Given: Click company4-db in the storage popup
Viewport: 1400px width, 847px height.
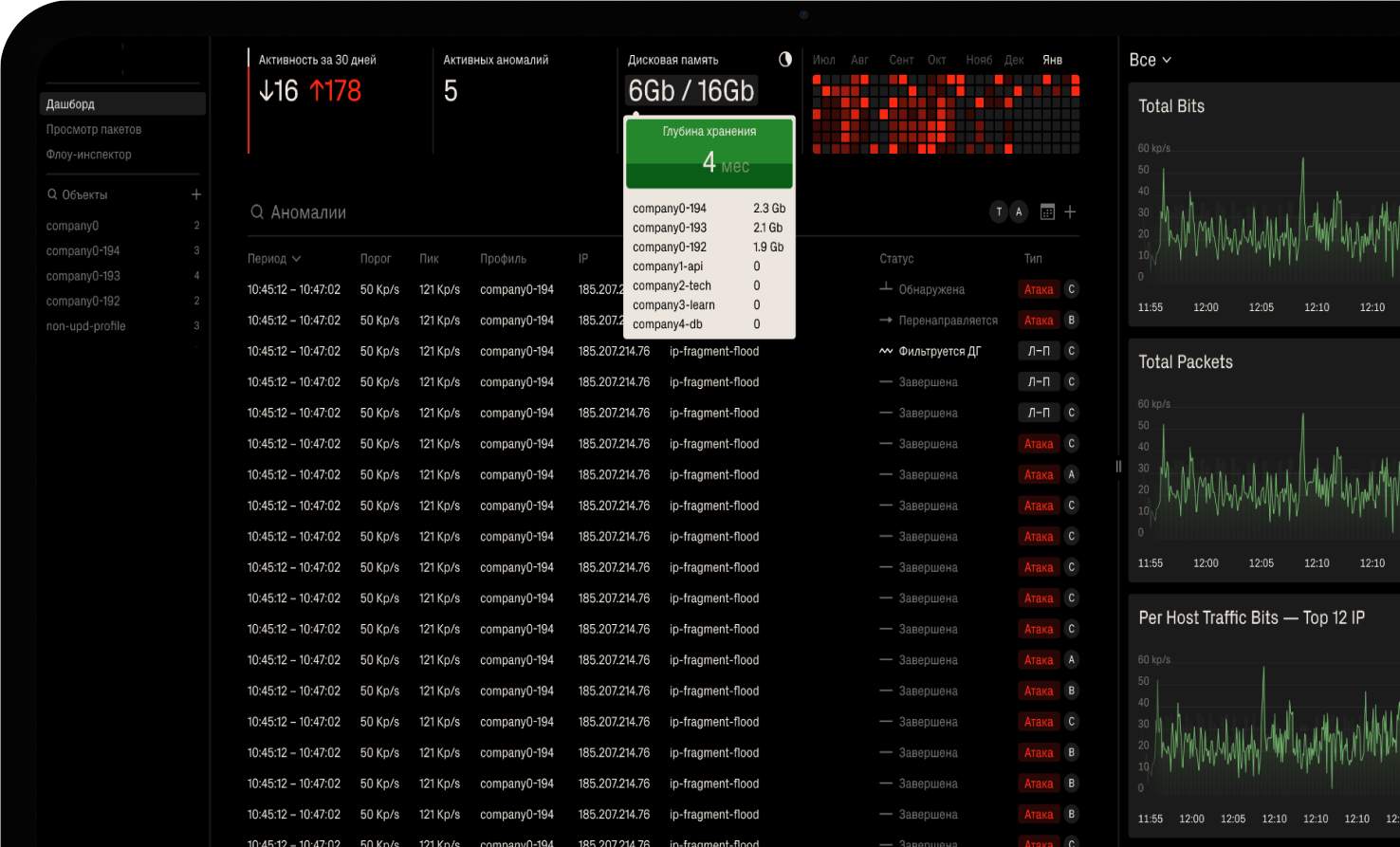Looking at the screenshot, I should click(x=668, y=324).
